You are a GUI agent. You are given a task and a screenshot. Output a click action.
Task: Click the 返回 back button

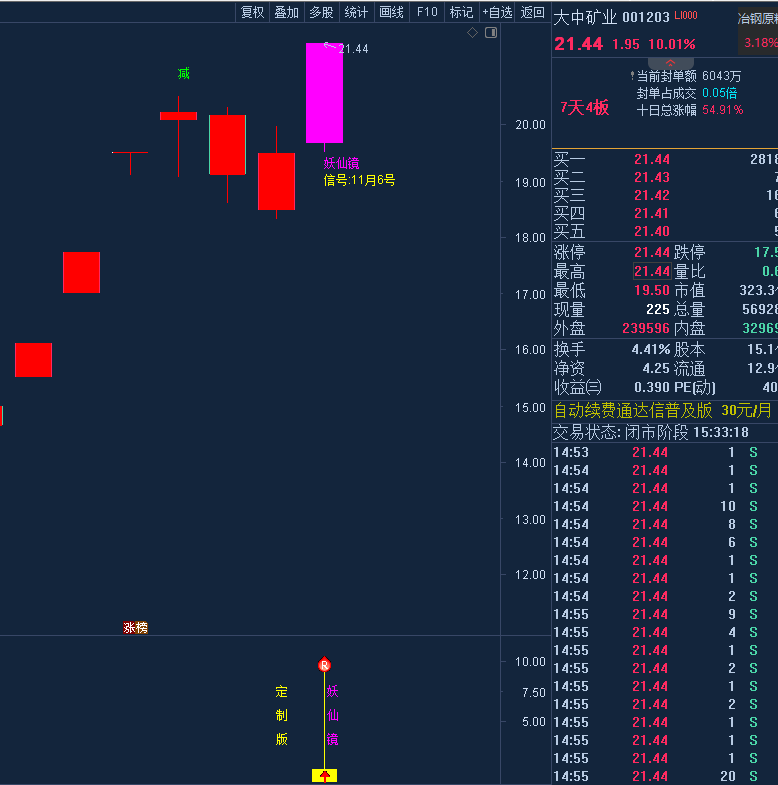(533, 12)
